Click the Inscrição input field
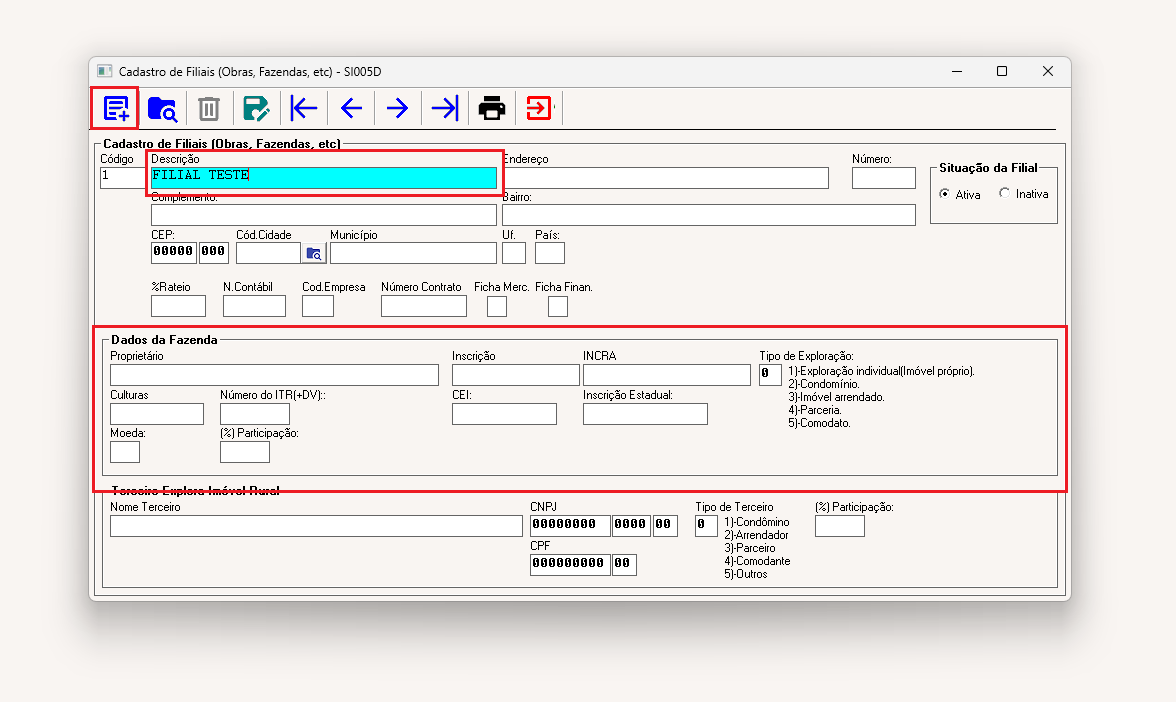Screen dimensions: 1176x702 click(516, 375)
